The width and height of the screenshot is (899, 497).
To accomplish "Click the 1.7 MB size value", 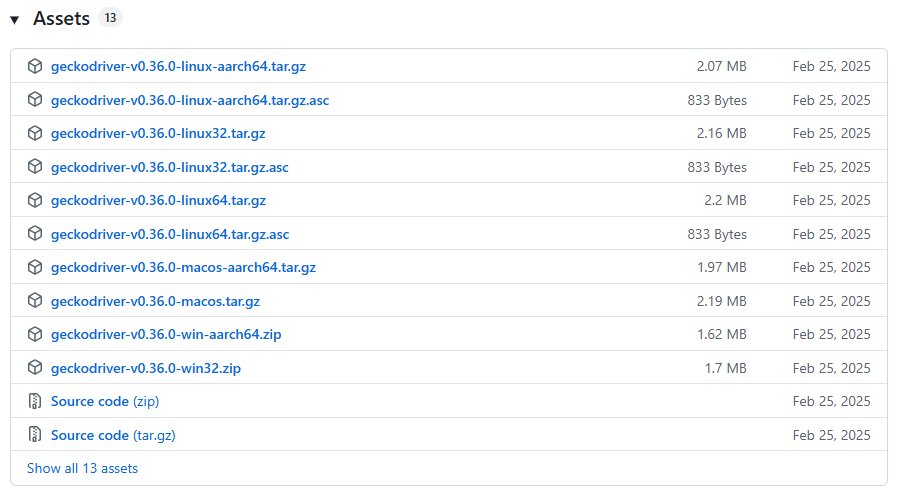I will click(x=725, y=369).
